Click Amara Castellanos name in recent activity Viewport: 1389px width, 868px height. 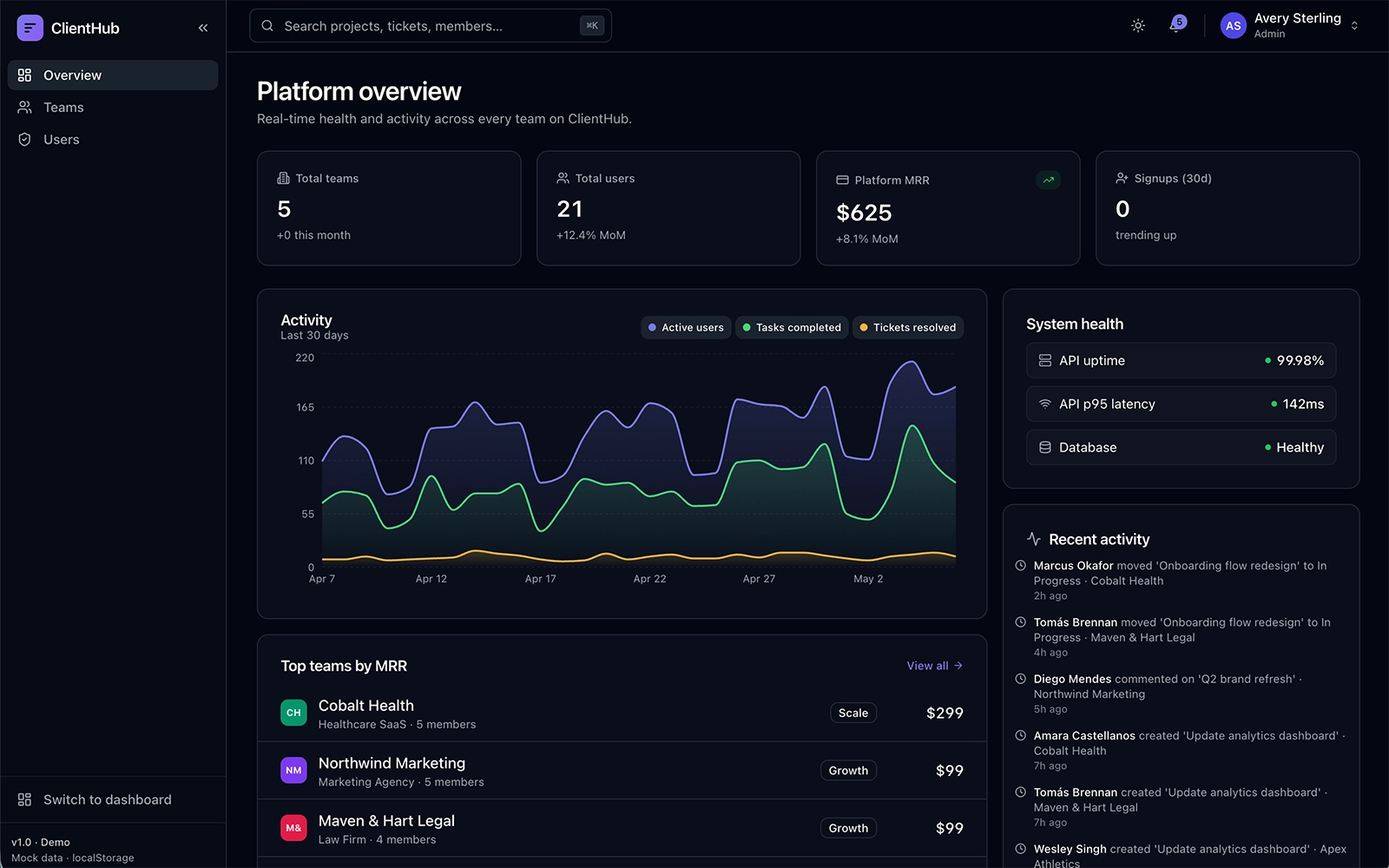pos(1084,736)
